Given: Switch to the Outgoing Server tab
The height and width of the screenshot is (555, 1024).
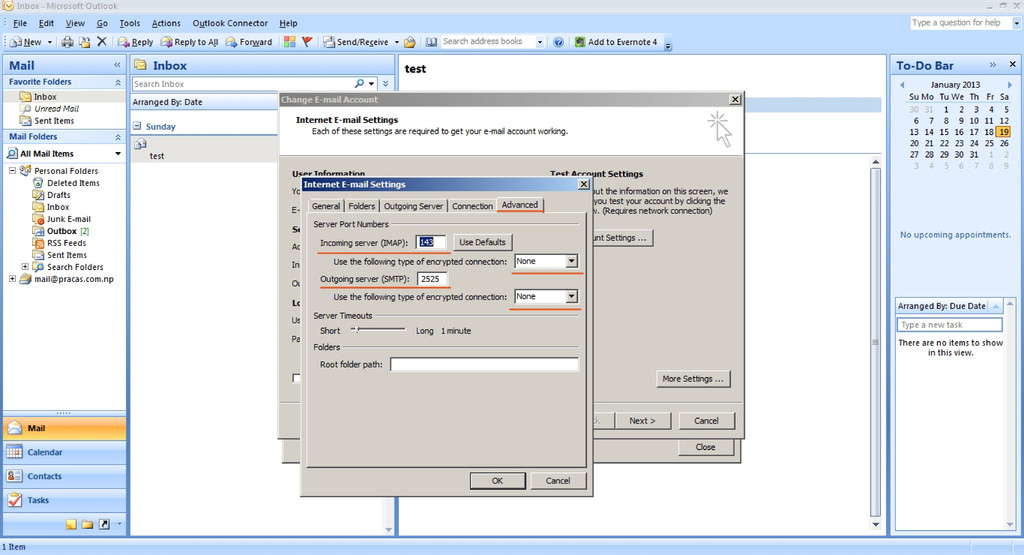Looking at the screenshot, I should pos(413,206).
